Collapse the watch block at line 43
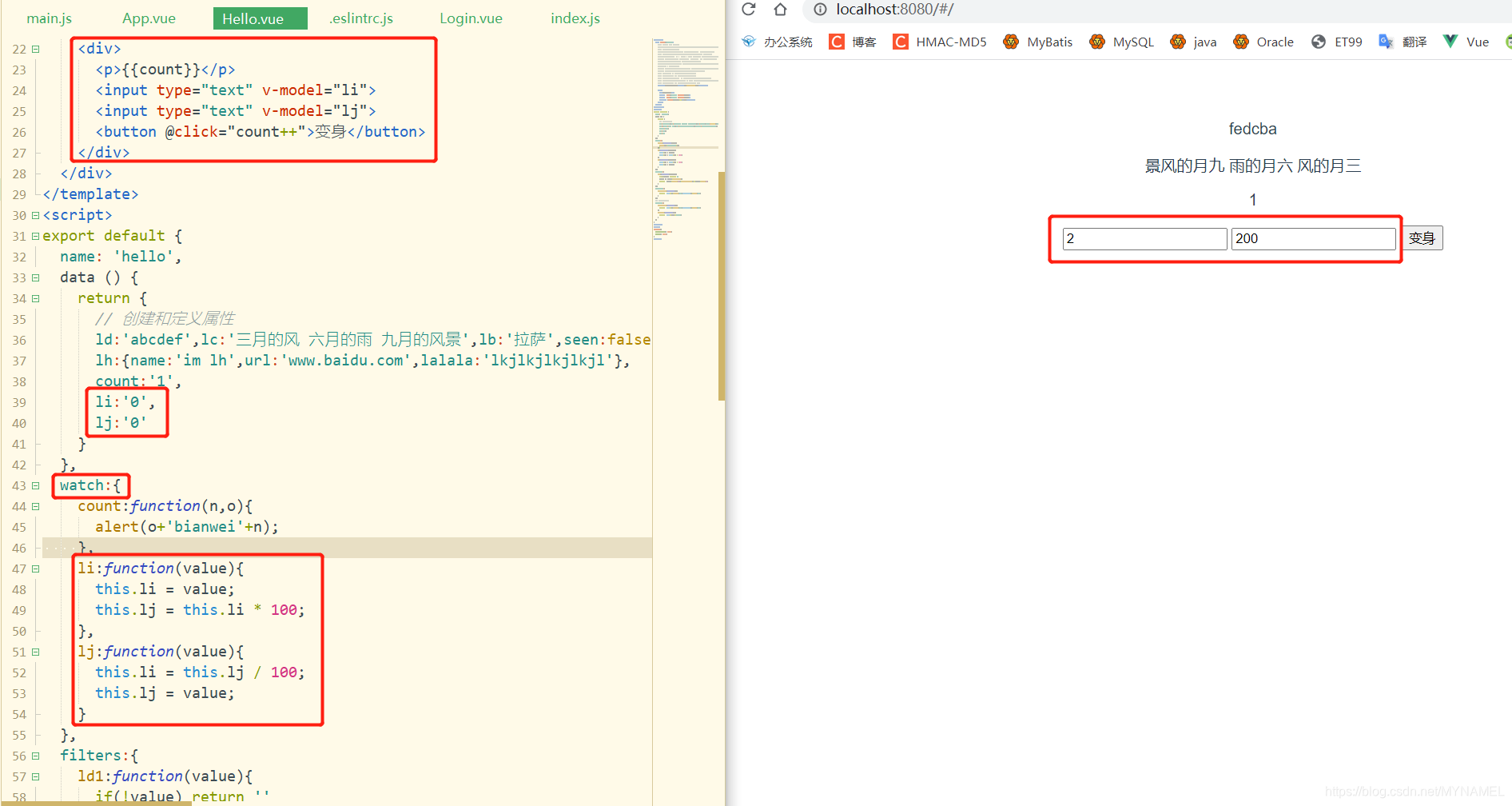 pos(35,485)
